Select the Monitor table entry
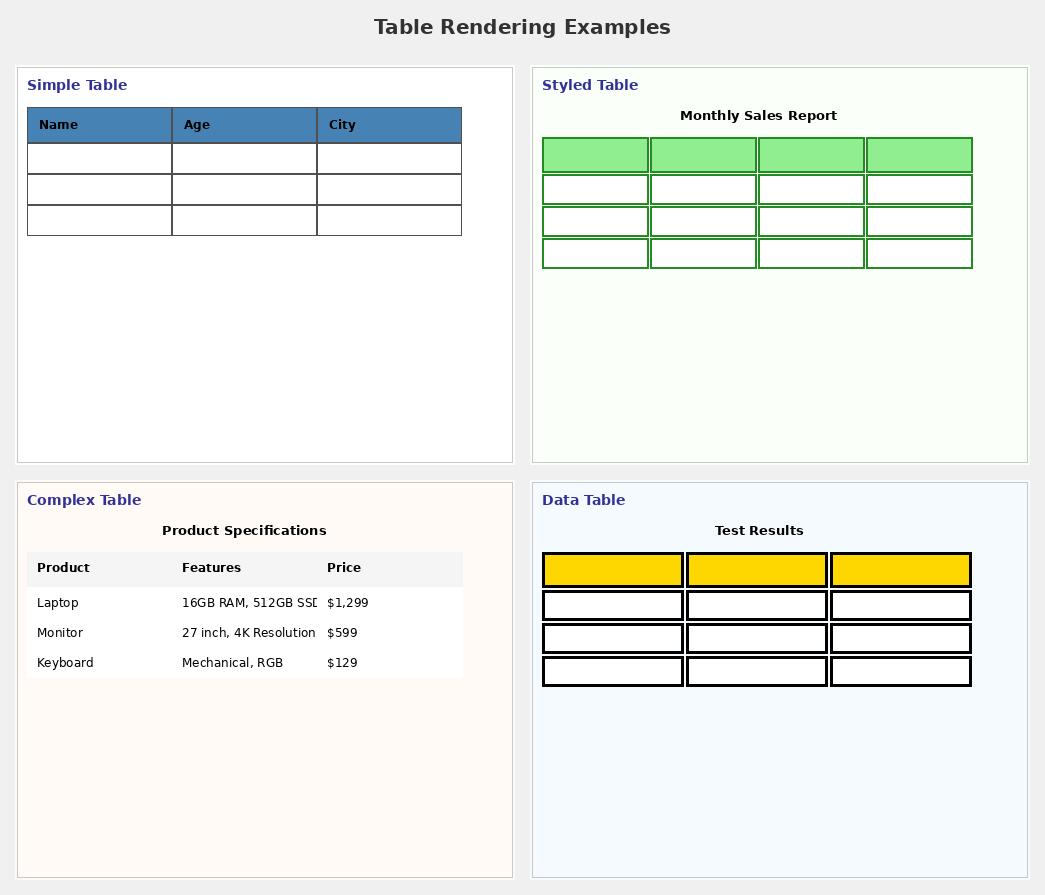This screenshot has height=895, width=1045. [x=59, y=633]
